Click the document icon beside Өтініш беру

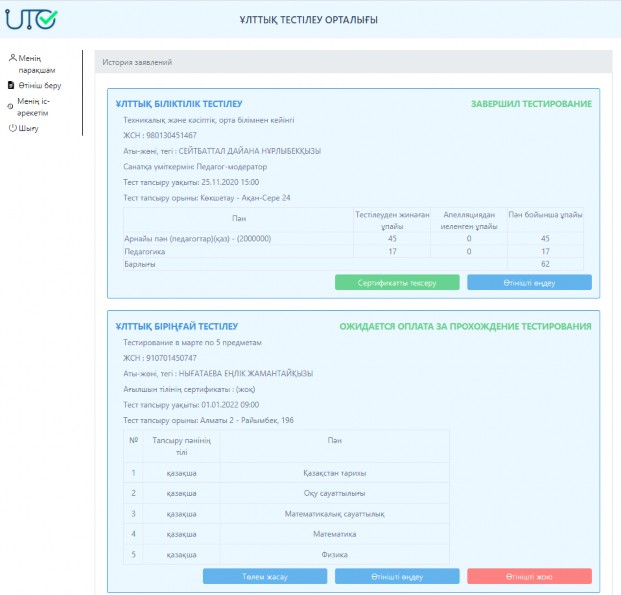pyautogui.click(x=12, y=86)
